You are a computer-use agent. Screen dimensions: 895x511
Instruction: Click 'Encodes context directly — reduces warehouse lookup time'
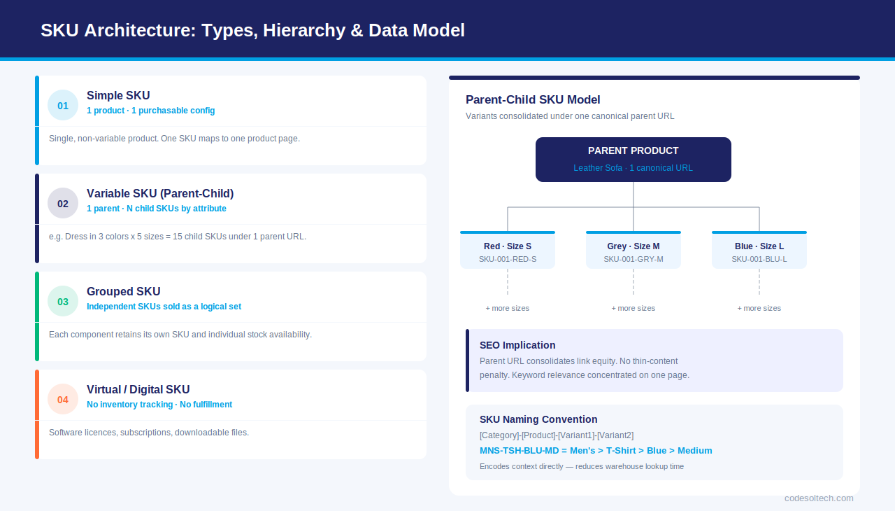pos(582,466)
